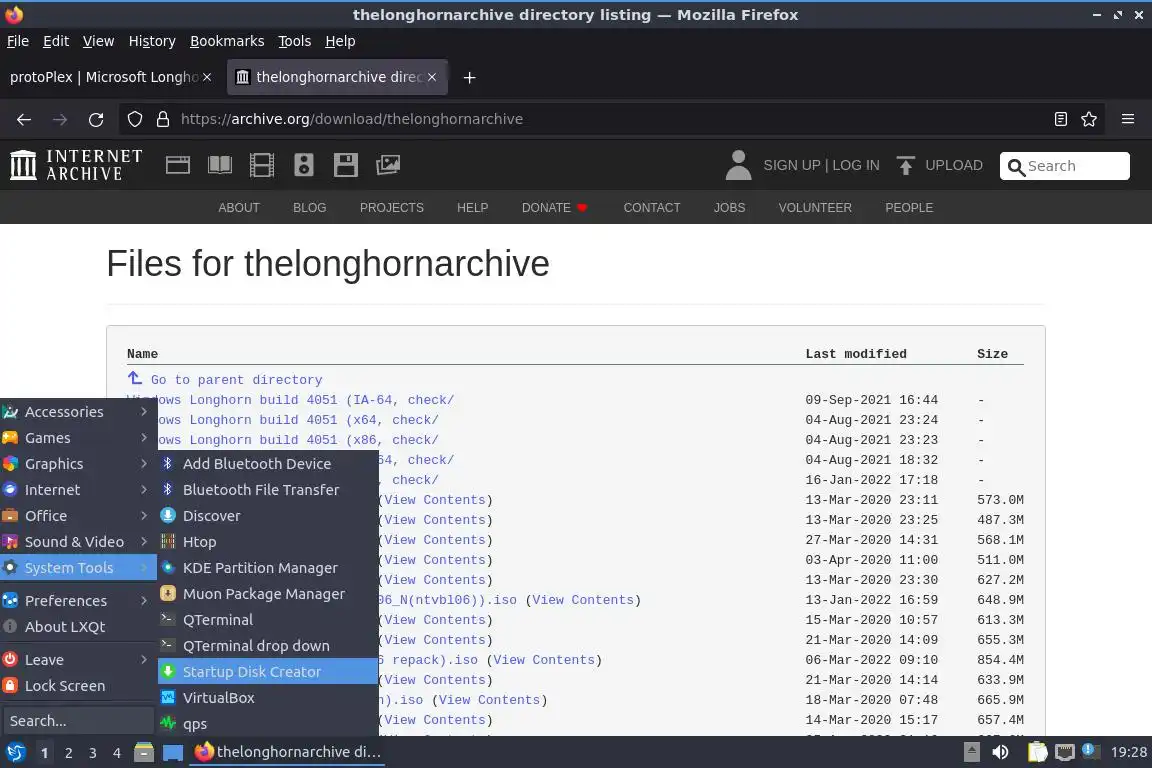Click the DONATE navigation link

[554, 208]
